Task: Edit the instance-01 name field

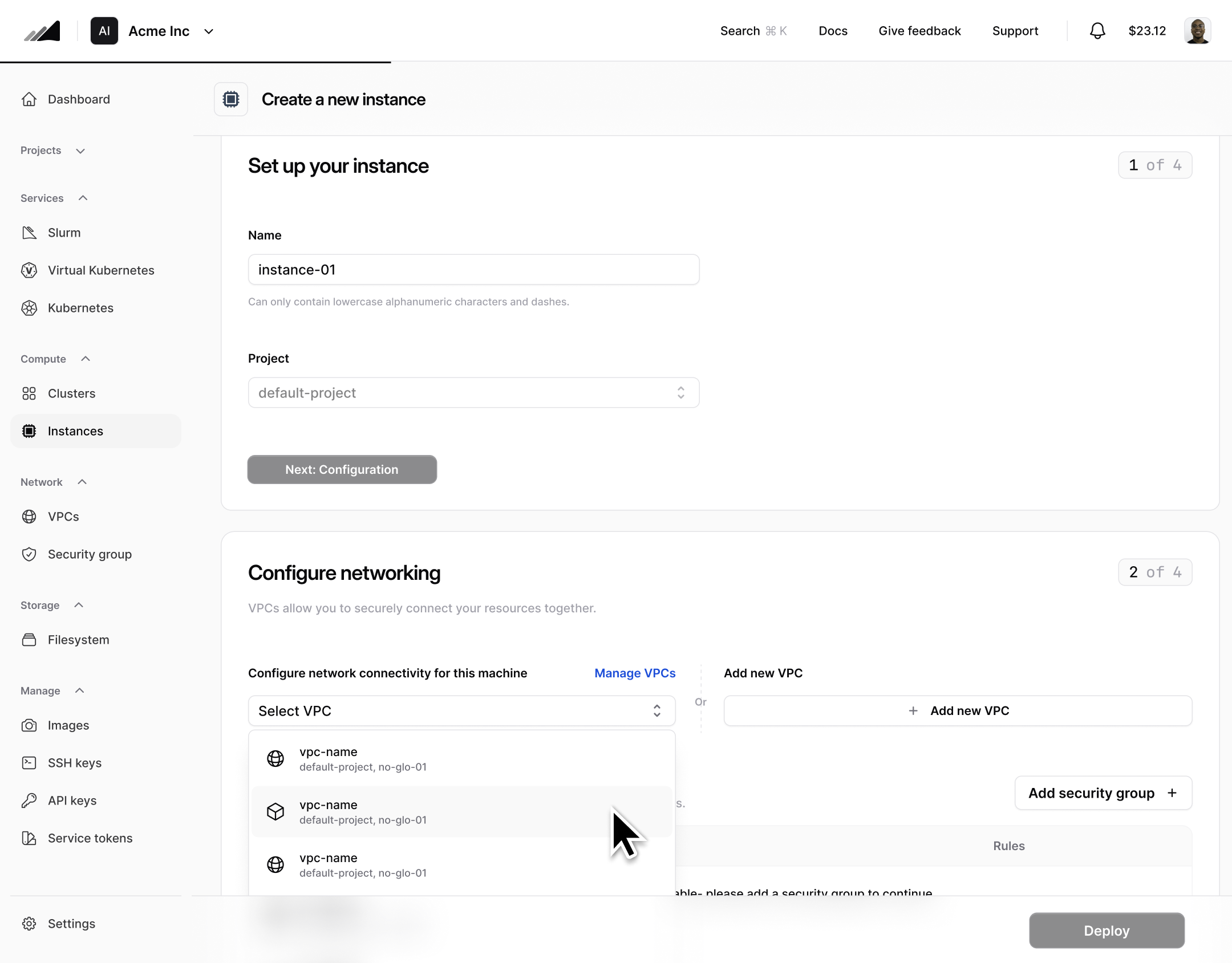Action: click(473, 269)
